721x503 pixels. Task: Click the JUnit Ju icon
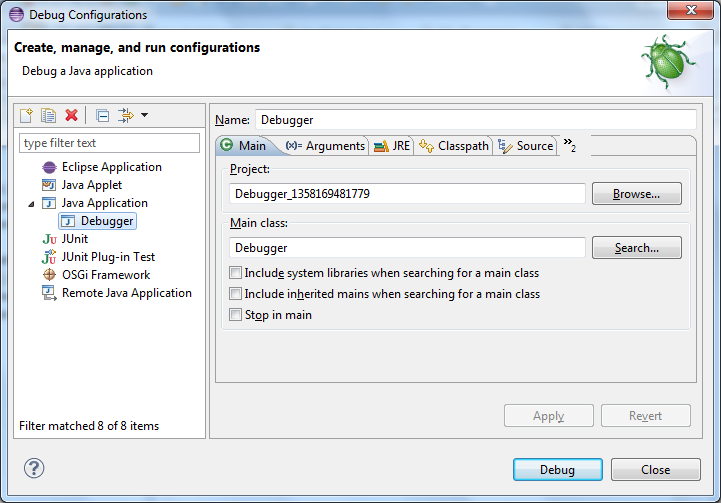coord(49,239)
